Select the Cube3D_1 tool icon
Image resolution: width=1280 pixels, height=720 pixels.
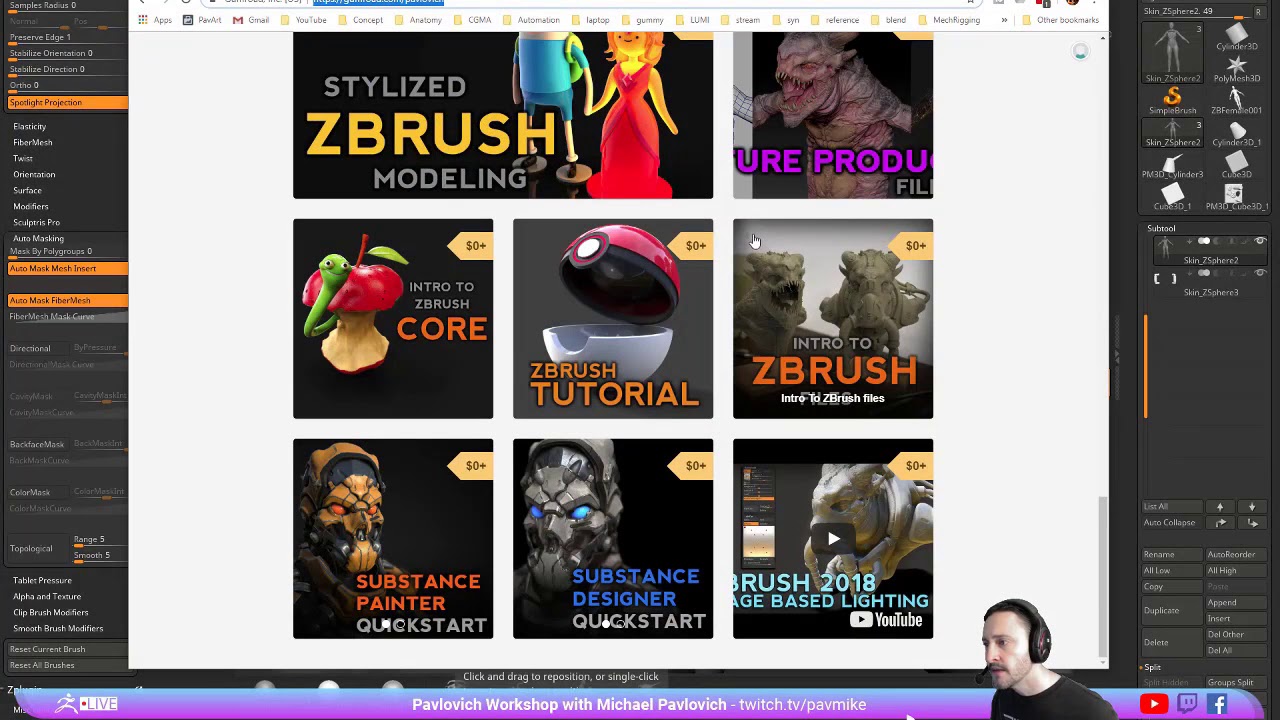tap(1173, 195)
